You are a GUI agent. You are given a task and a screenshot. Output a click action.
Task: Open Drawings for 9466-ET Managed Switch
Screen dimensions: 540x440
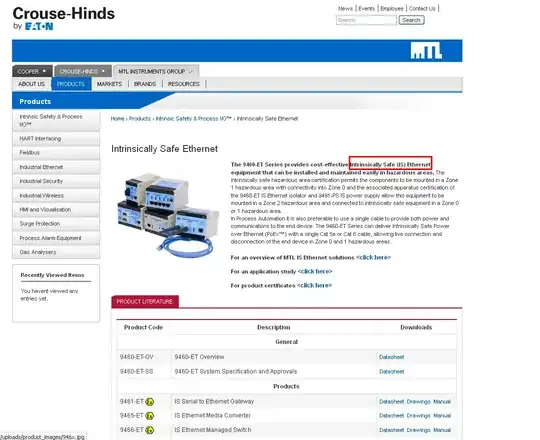[419, 430]
